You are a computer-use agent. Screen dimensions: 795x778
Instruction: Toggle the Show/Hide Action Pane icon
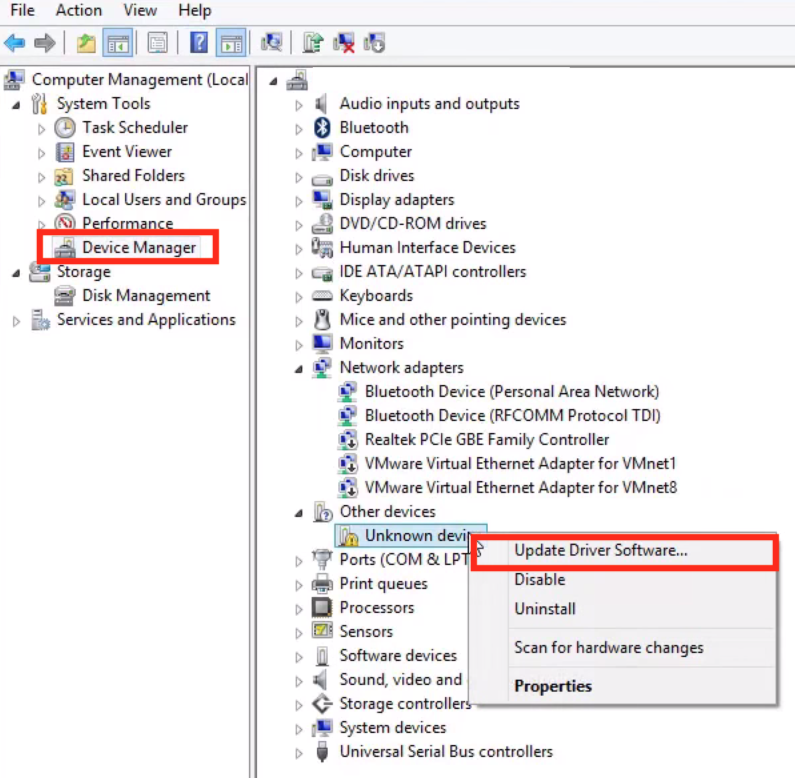[x=232, y=43]
